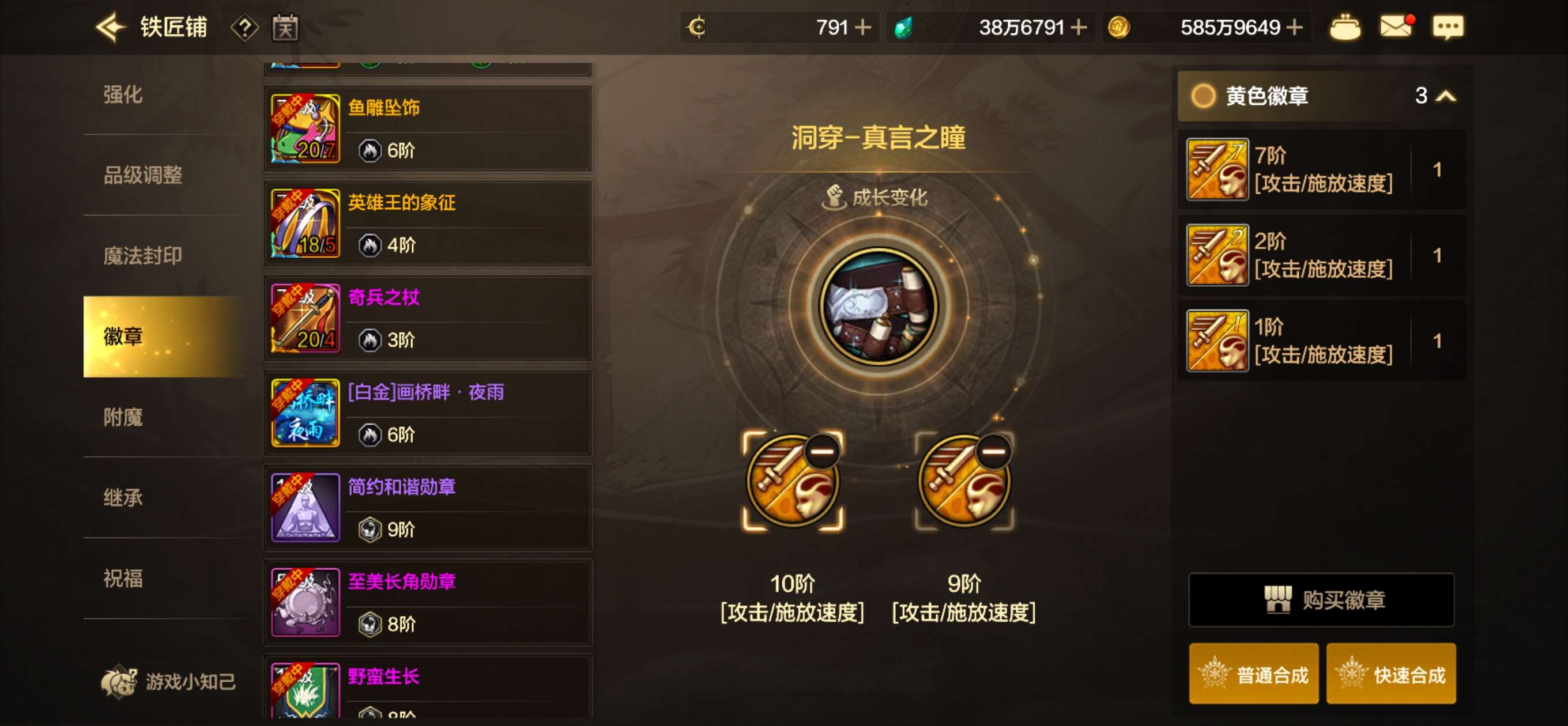The width and height of the screenshot is (1568, 726).
Task: Click the 普通合成 button
Action: point(1254,674)
